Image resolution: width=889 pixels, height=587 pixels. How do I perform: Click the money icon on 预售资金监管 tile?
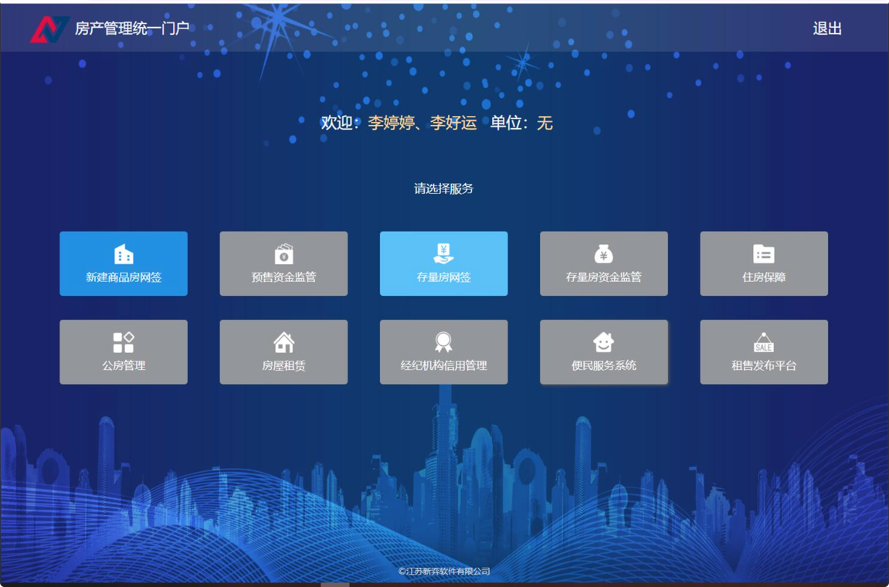click(284, 254)
